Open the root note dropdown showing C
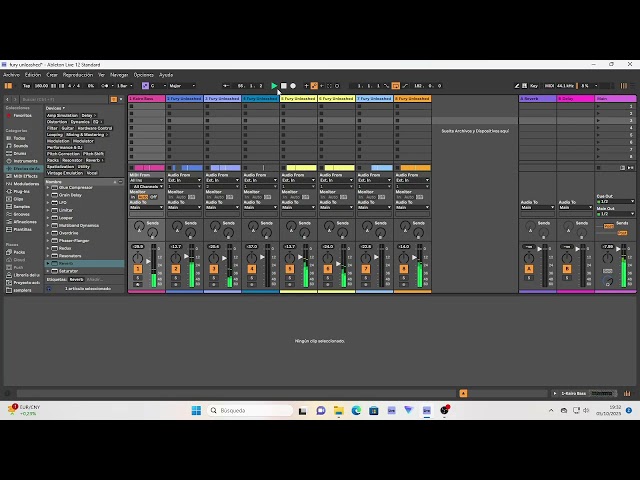 158,86
